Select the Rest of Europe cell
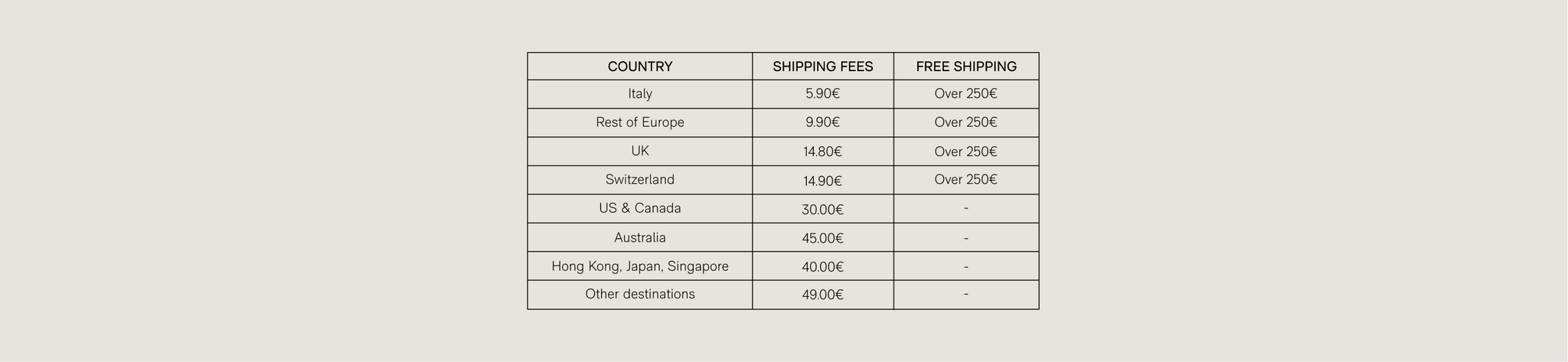The image size is (1568, 362). (x=639, y=122)
